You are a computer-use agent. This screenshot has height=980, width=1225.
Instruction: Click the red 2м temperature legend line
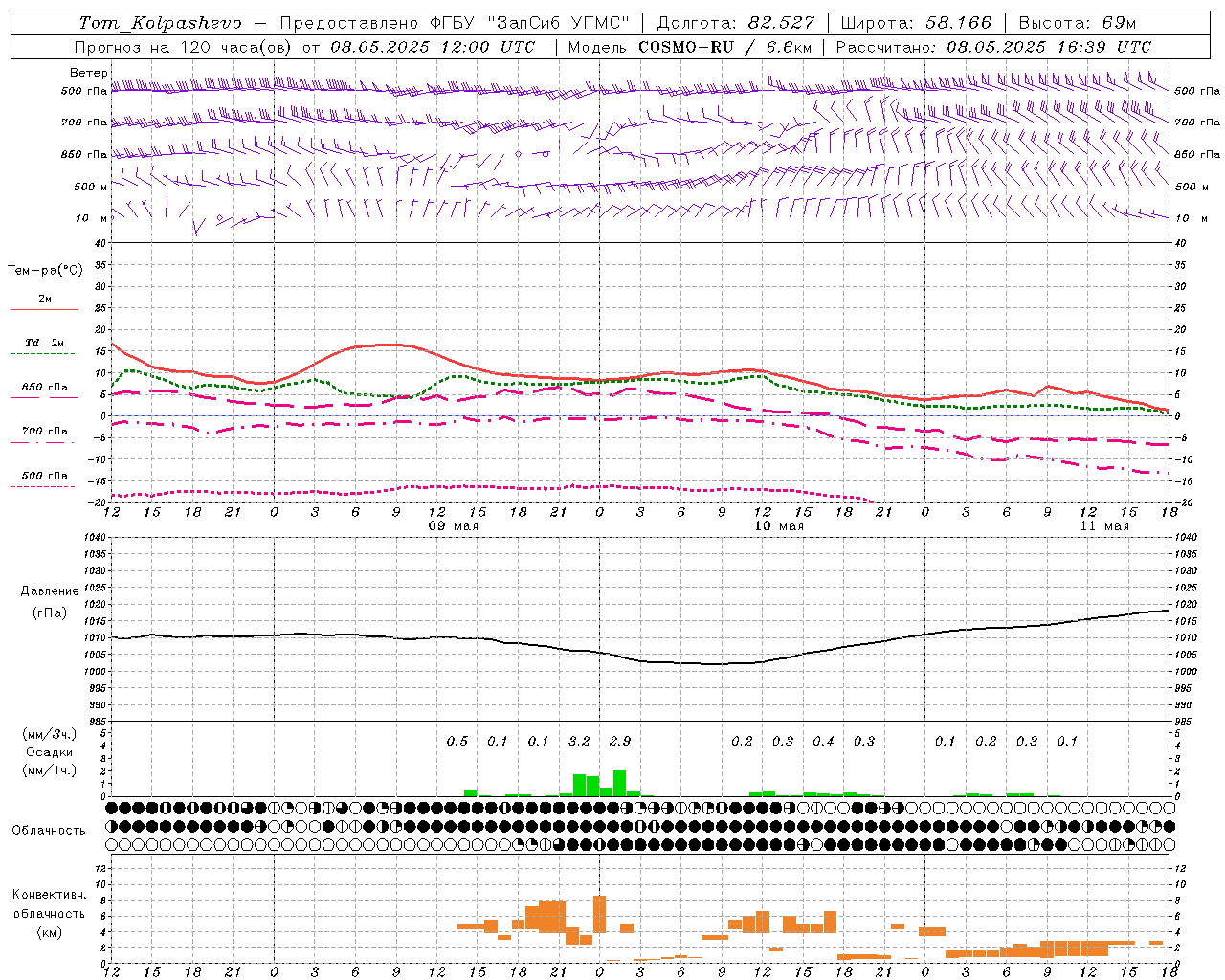point(44,309)
